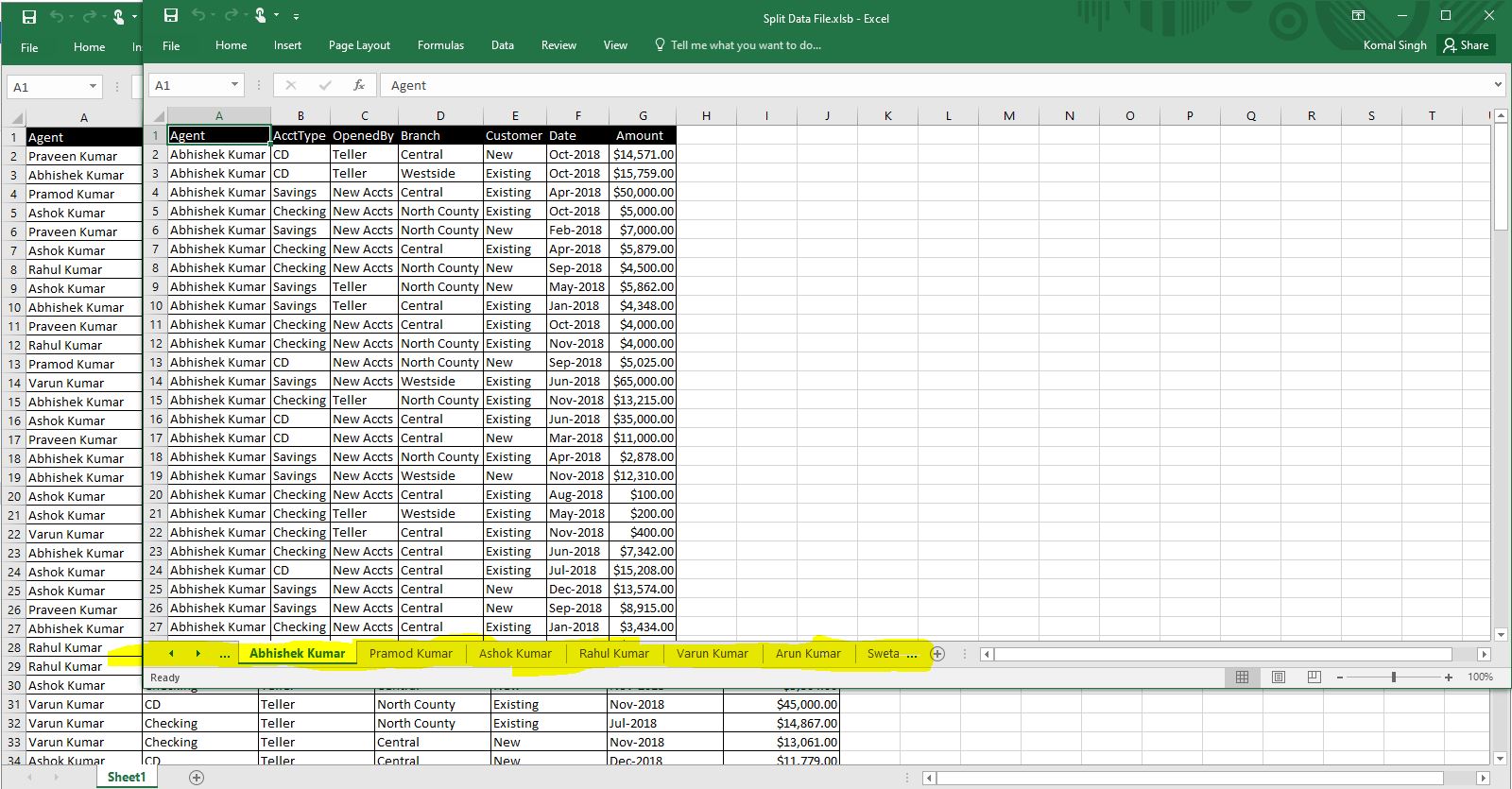Viewport: 1512px width, 789px height.
Task: Click the Insert Function fx icon
Action: click(x=359, y=85)
